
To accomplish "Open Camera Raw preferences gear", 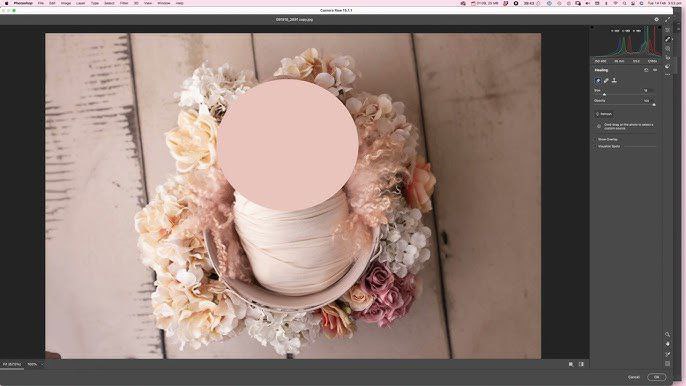I will 656,19.
